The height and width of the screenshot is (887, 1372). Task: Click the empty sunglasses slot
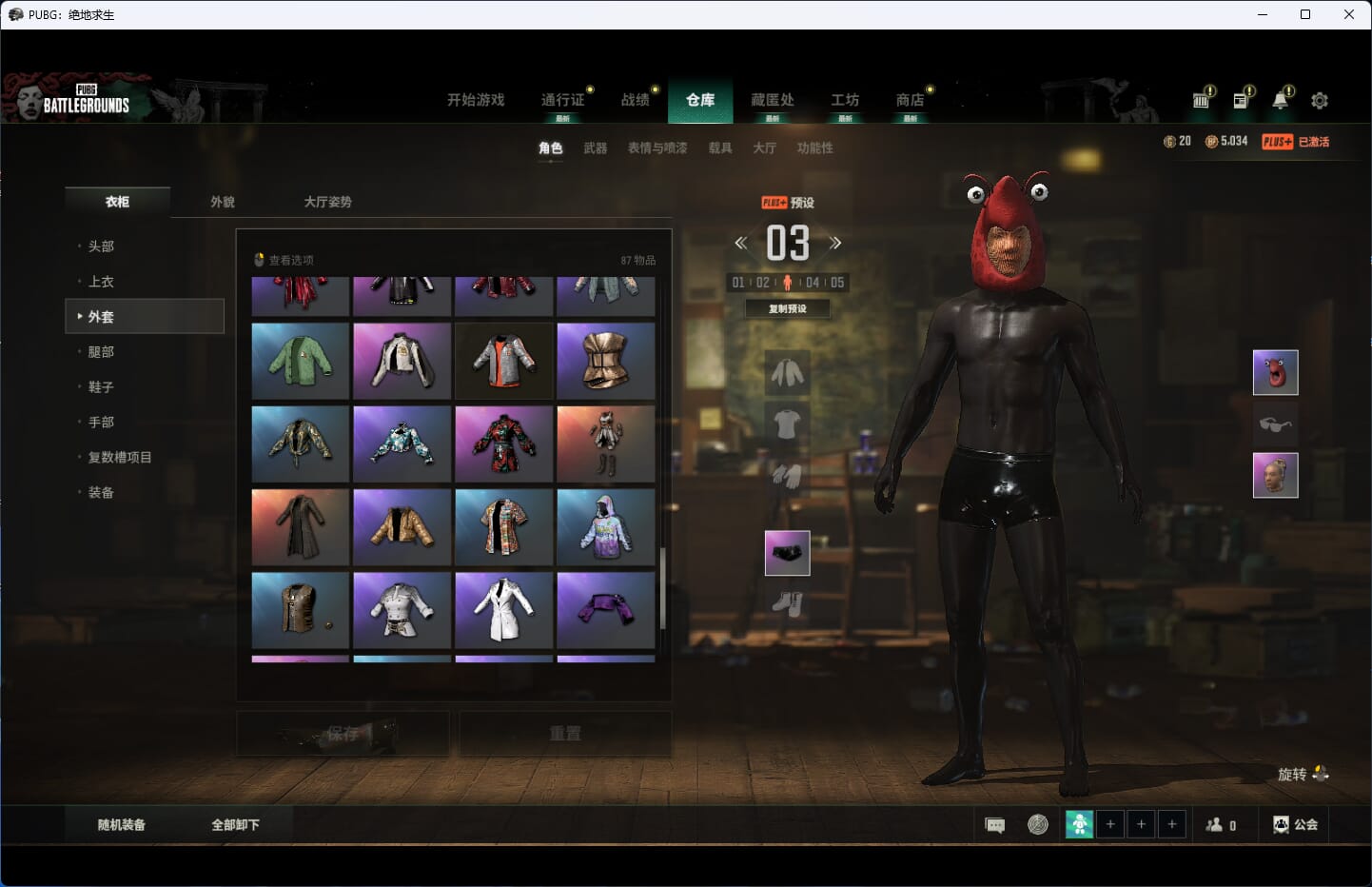point(1275,424)
